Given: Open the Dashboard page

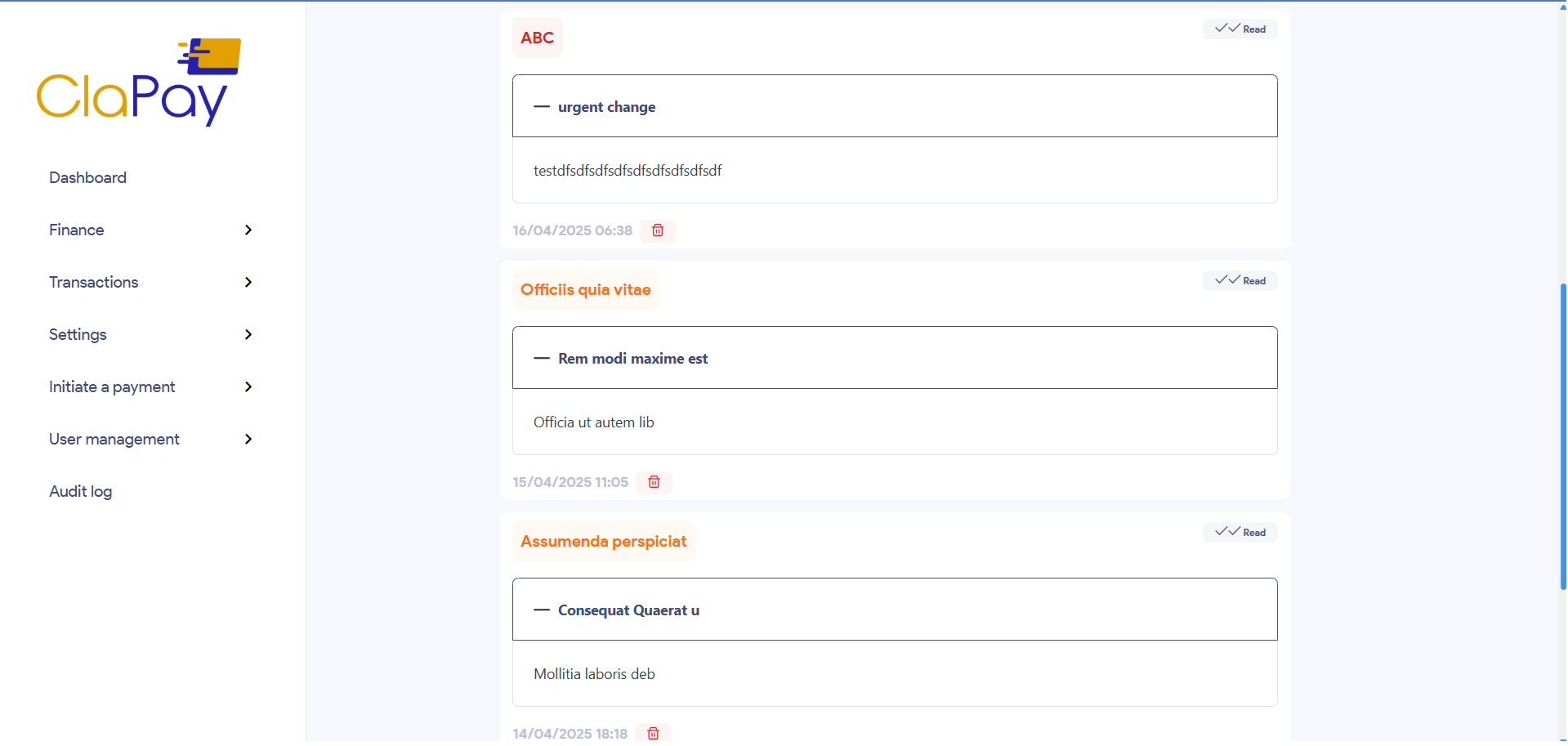Looking at the screenshot, I should coord(87,178).
